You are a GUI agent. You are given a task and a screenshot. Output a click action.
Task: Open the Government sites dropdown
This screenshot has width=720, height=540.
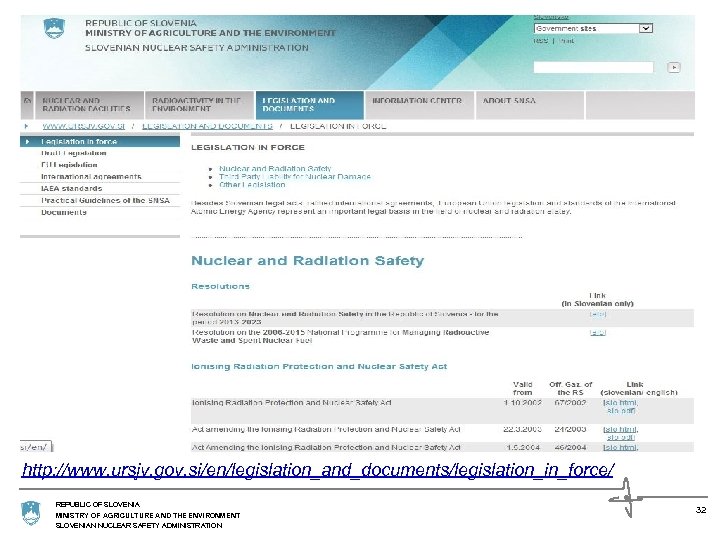click(593, 28)
